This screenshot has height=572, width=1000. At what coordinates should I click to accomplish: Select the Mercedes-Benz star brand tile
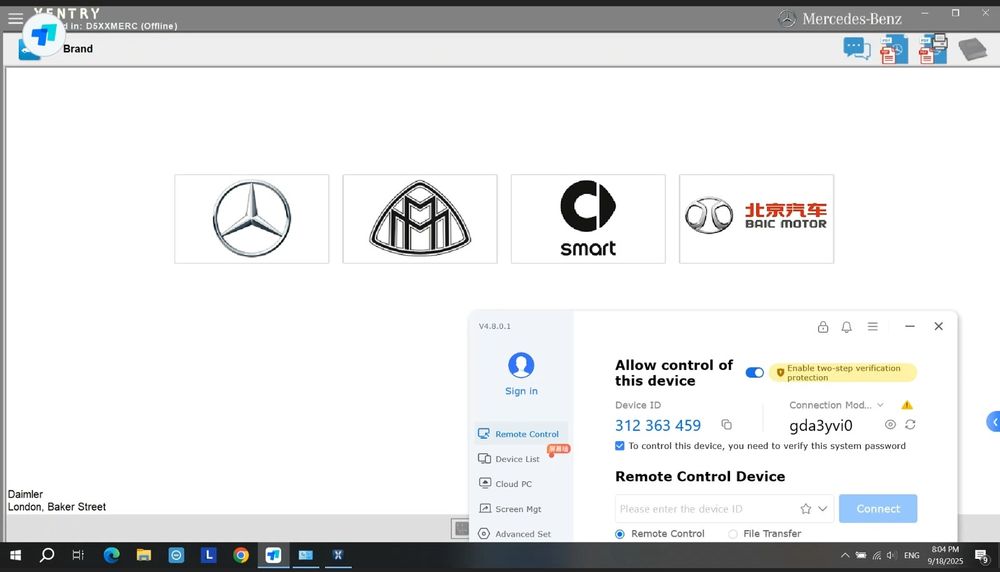[x=252, y=219]
